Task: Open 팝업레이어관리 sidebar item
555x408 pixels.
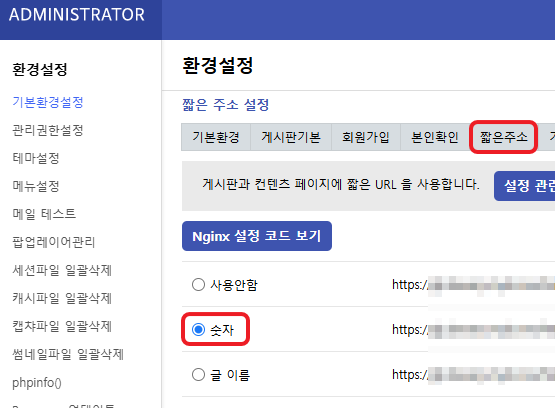Action: [54, 242]
